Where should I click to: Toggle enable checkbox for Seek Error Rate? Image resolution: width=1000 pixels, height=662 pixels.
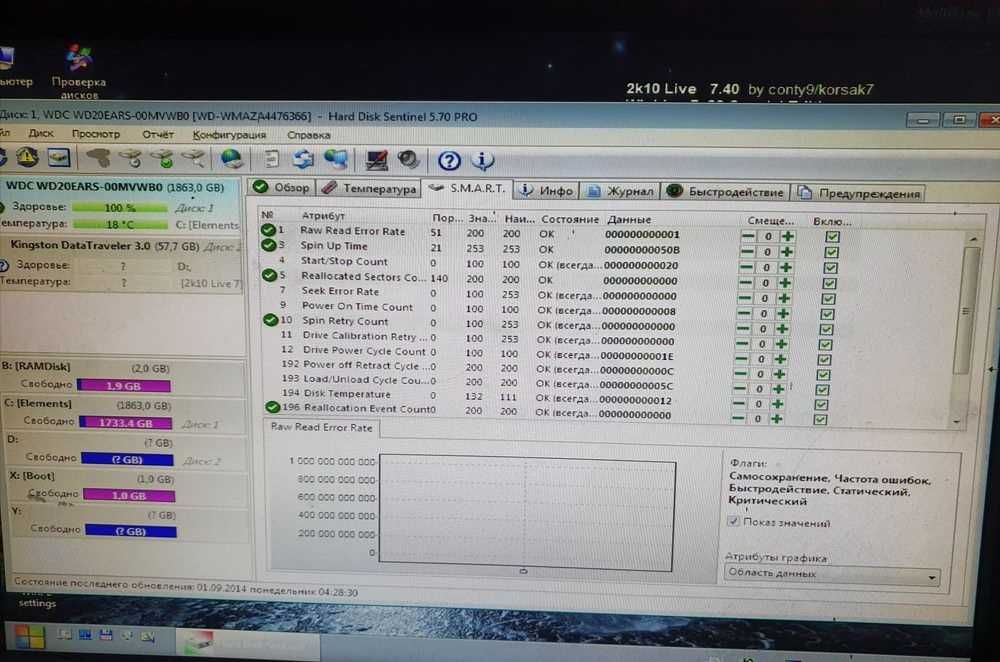828,298
